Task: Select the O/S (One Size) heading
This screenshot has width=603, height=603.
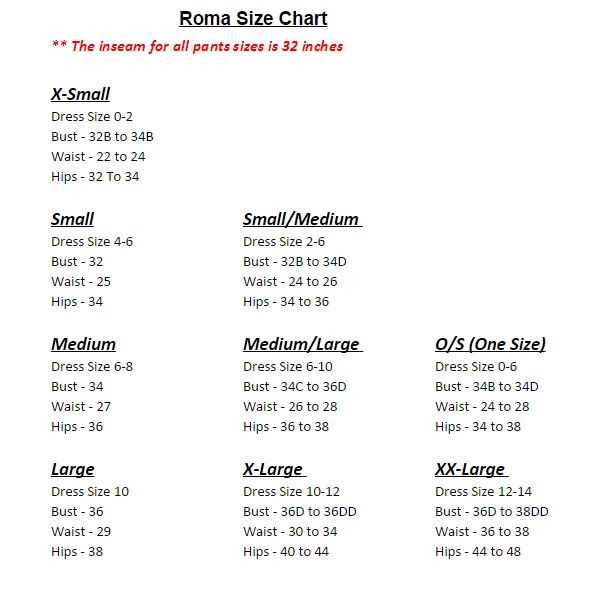Action: click(x=490, y=345)
